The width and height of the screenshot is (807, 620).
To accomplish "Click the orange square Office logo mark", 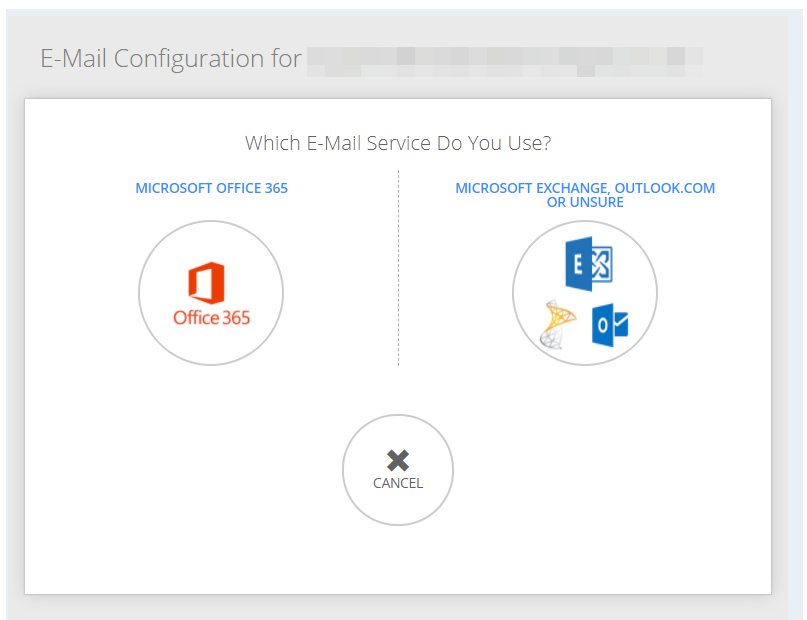I will tap(206, 282).
